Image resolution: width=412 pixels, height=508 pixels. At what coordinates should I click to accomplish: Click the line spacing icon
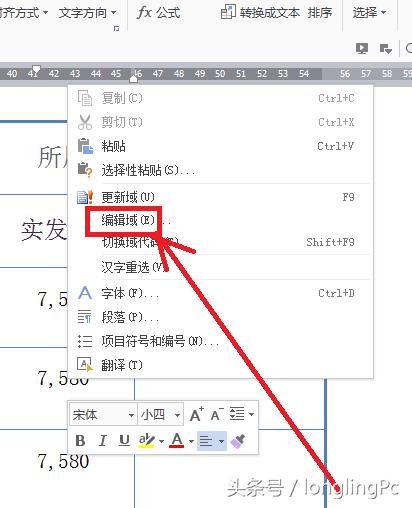click(x=237, y=414)
